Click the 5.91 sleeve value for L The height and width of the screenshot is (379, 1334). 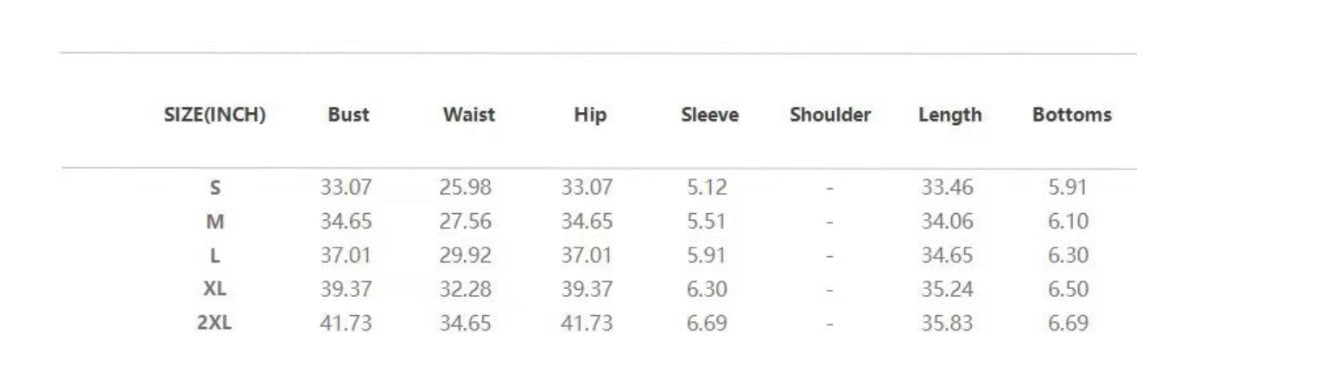pos(707,255)
